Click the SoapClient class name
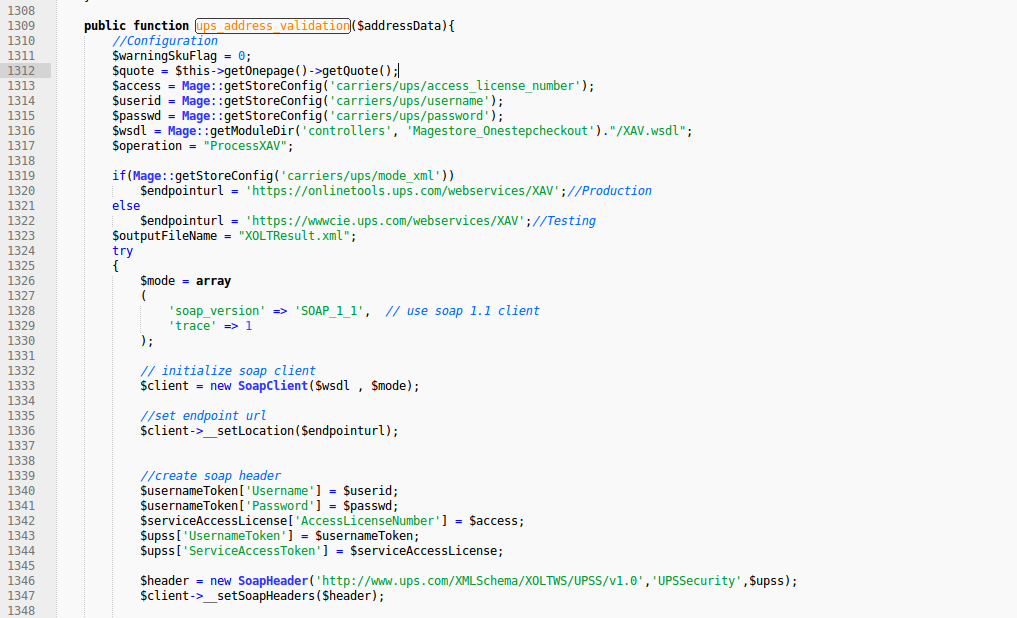The width and height of the screenshot is (1017, 618). 272,386
